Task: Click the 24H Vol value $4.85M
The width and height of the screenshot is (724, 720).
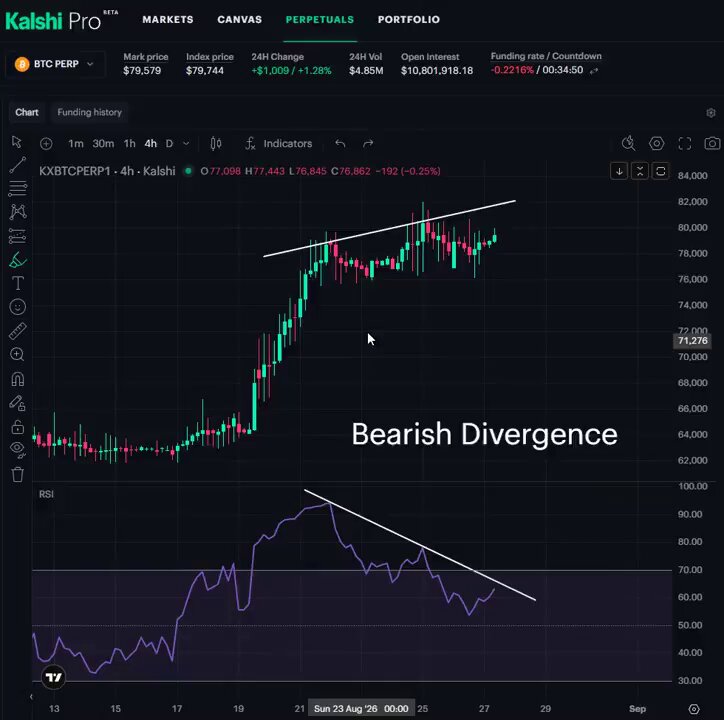Action: 366,71
